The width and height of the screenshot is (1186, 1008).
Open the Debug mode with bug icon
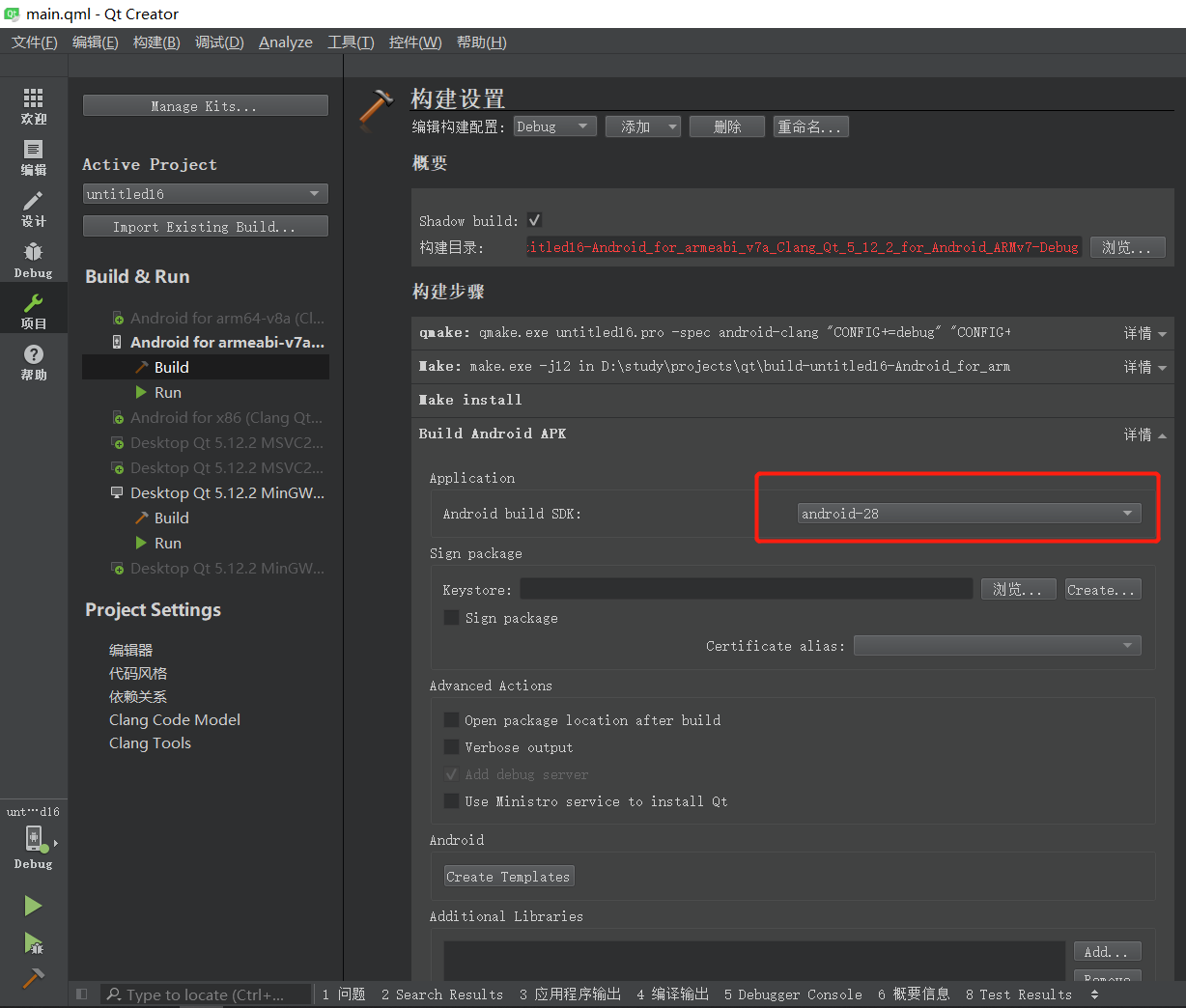pyautogui.click(x=34, y=260)
